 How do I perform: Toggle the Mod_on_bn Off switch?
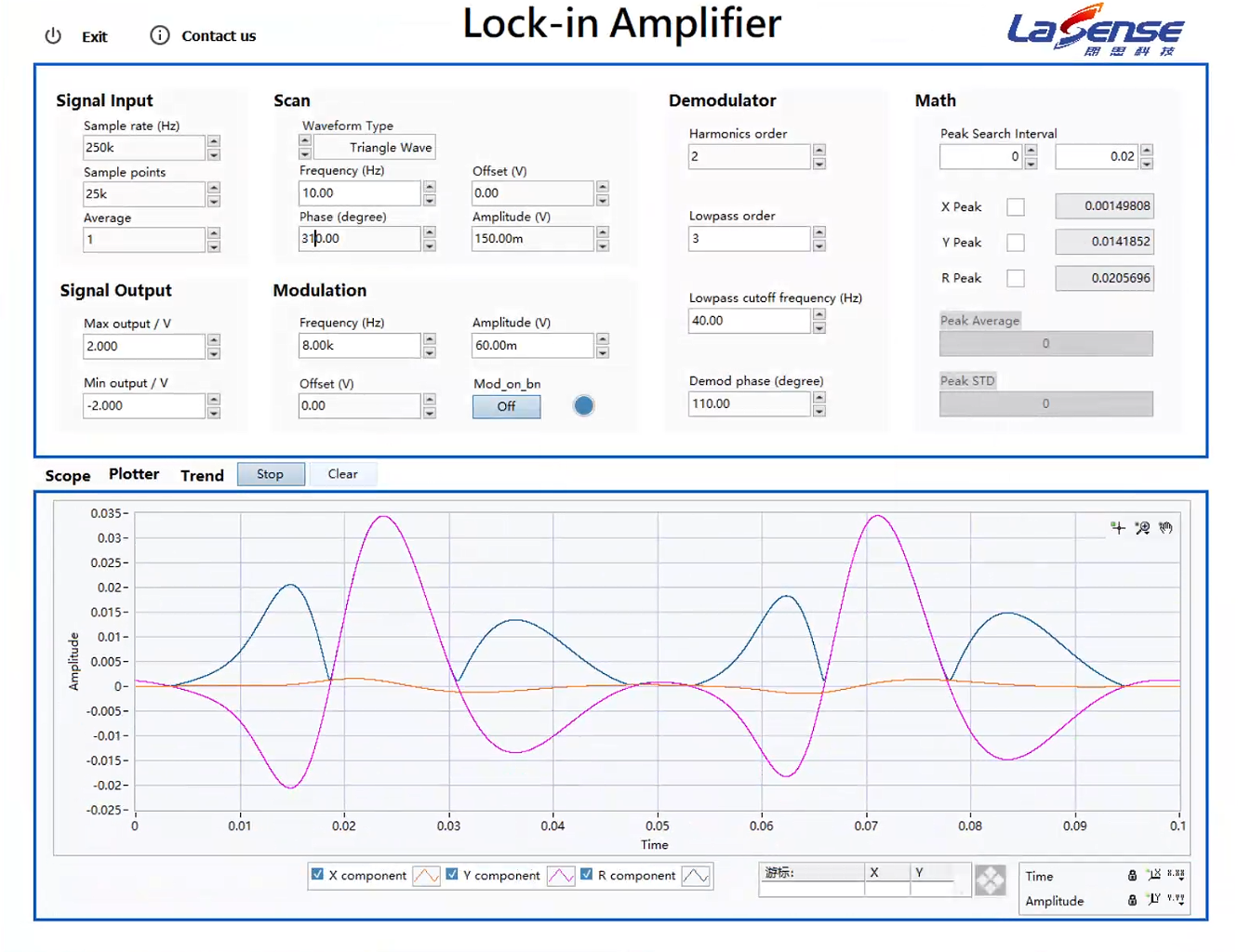pos(506,406)
